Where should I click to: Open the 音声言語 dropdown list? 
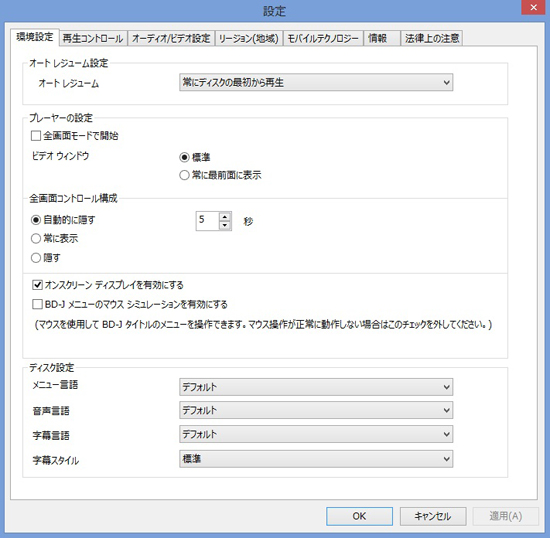tap(316, 410)
